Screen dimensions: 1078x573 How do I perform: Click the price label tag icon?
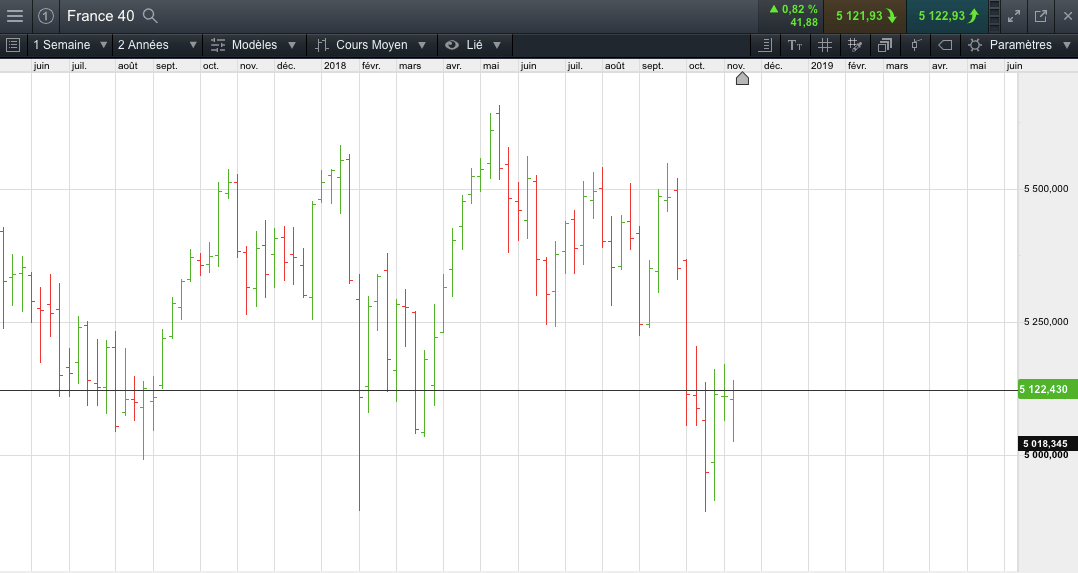point(945,45)
